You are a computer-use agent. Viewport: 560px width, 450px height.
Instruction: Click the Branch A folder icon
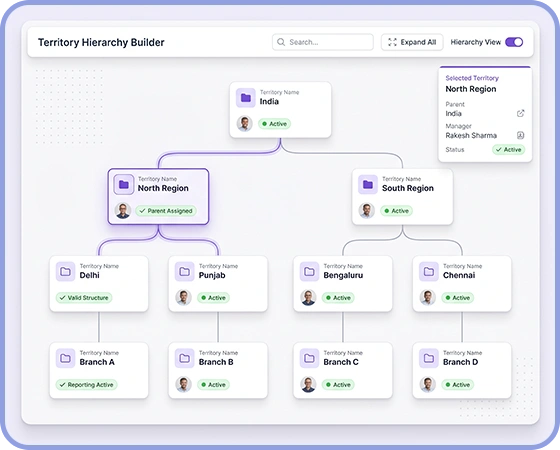[65, 358]
